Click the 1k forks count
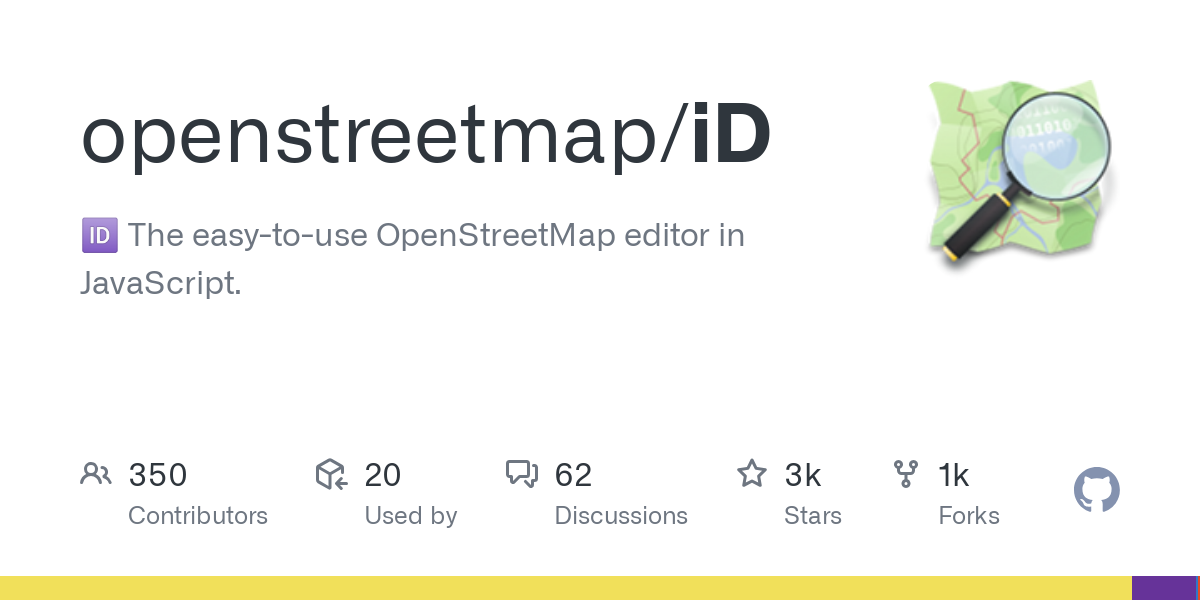Viewport: 1200px width, 600px height. pyautogui.click(x=954, y=475)
